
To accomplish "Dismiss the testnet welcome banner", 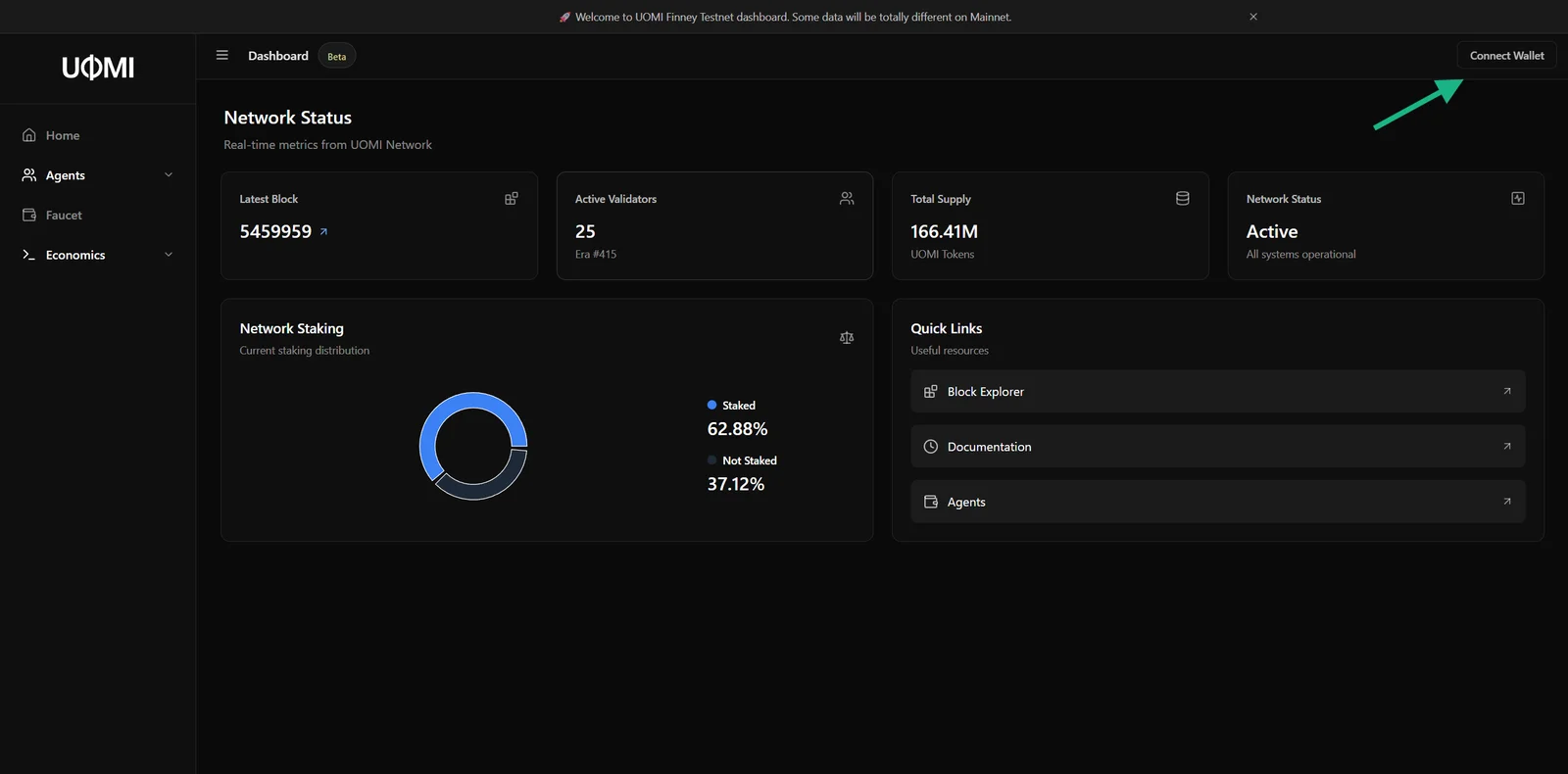I will [x=1253, y=17].
